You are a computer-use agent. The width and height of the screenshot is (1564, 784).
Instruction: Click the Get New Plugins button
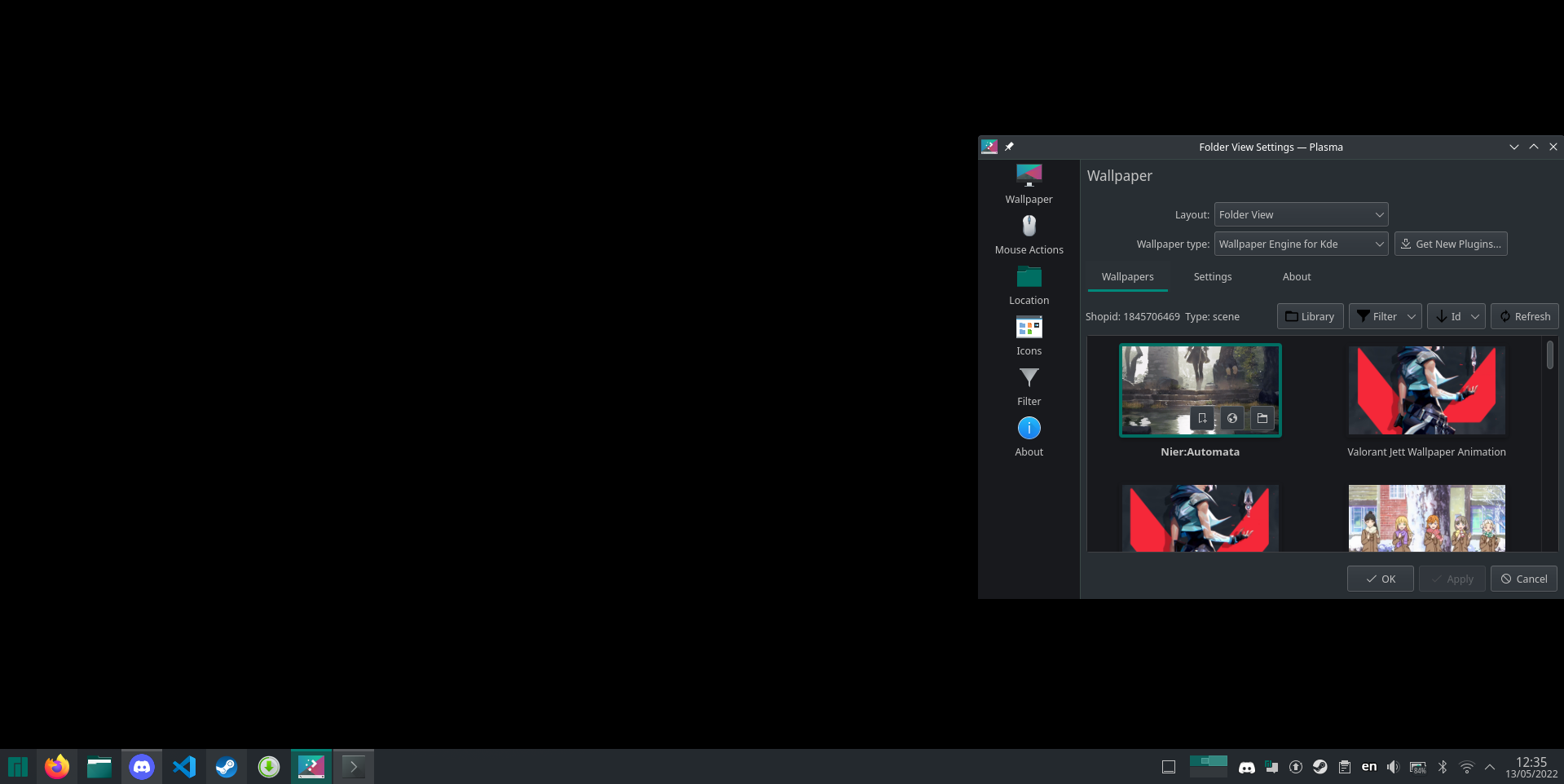pos(1451,244)
